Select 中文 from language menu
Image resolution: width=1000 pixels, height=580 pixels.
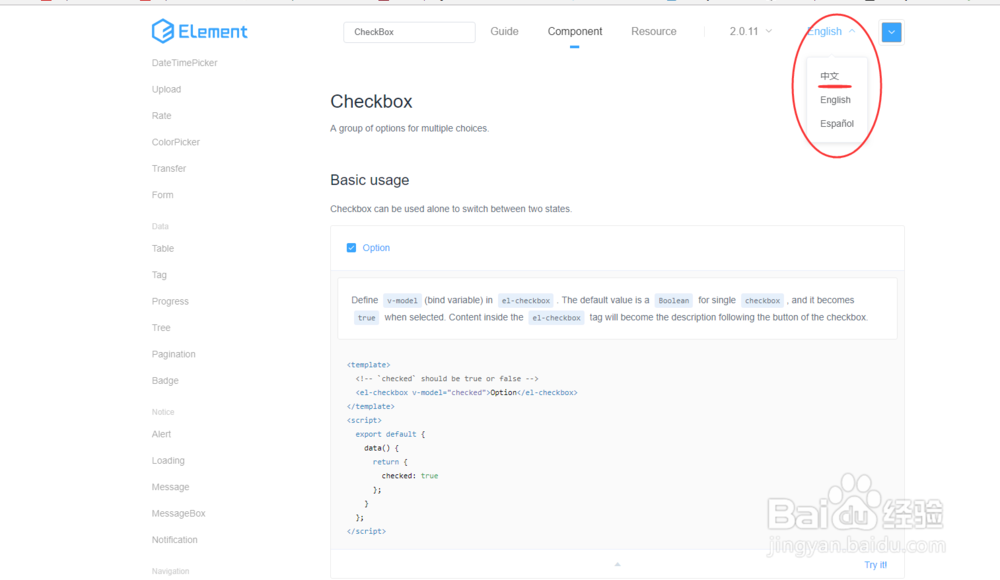(830, 76)
